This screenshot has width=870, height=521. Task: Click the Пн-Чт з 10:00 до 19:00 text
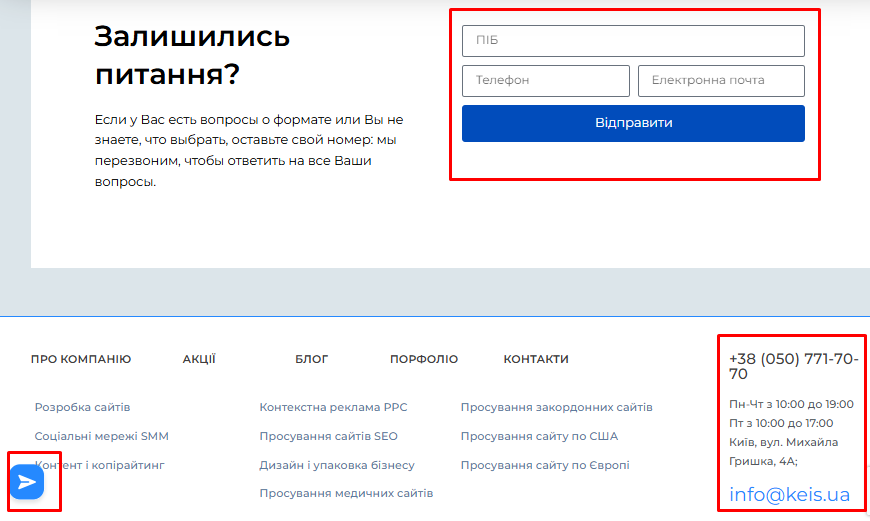point(791,404)
